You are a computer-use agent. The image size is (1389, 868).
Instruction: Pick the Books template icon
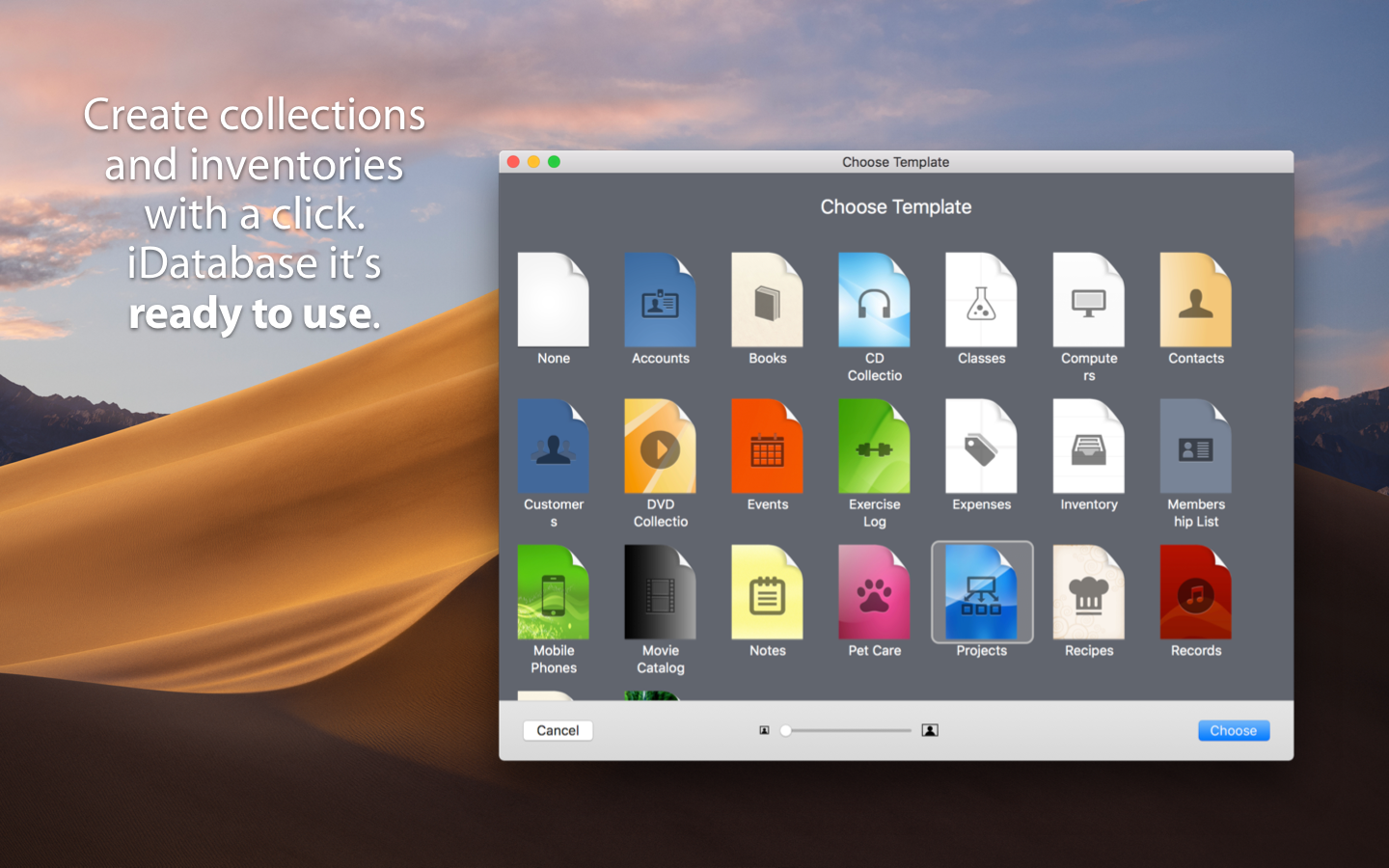pos(767,300)
